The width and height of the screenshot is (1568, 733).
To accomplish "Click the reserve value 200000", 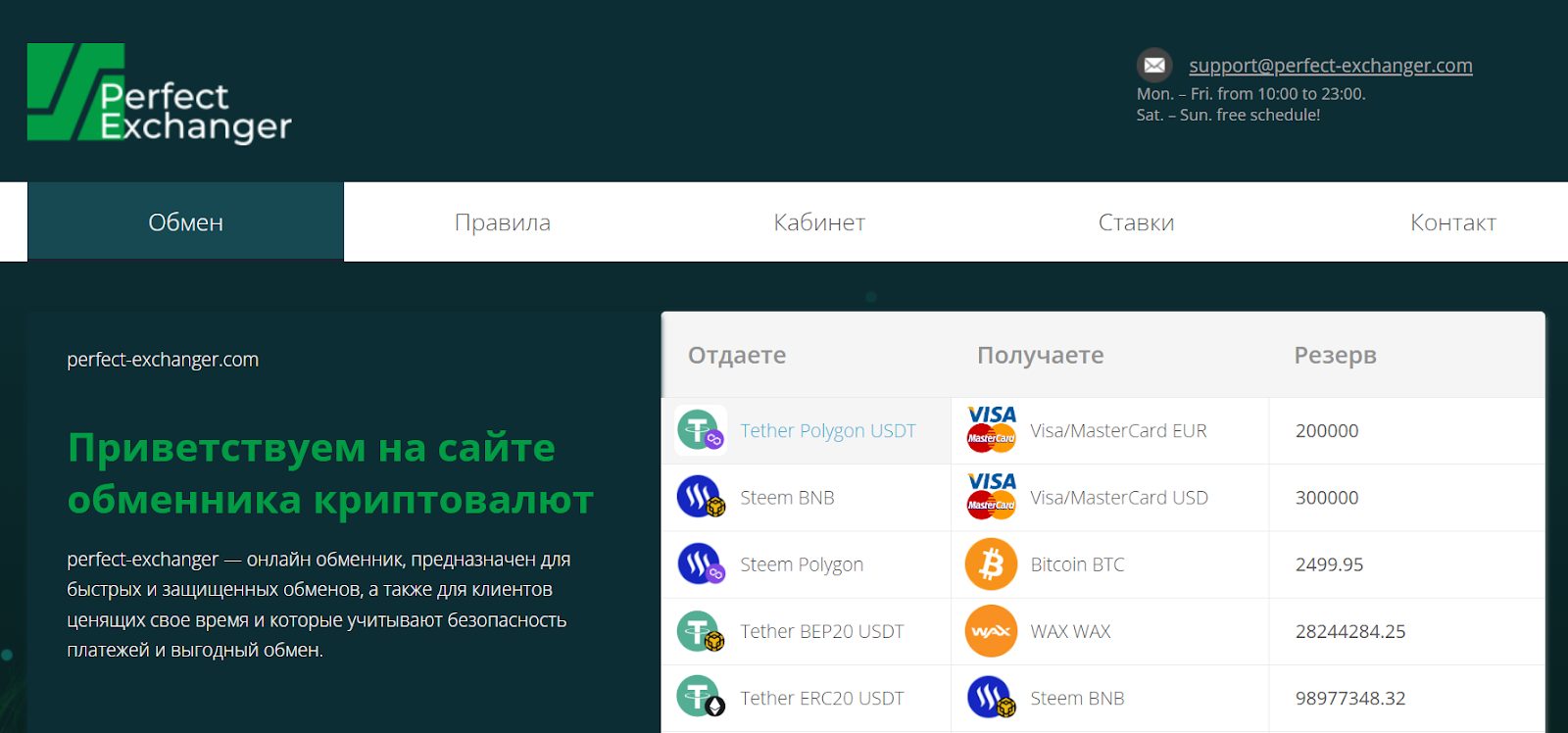I will [x=1327, y=431].
